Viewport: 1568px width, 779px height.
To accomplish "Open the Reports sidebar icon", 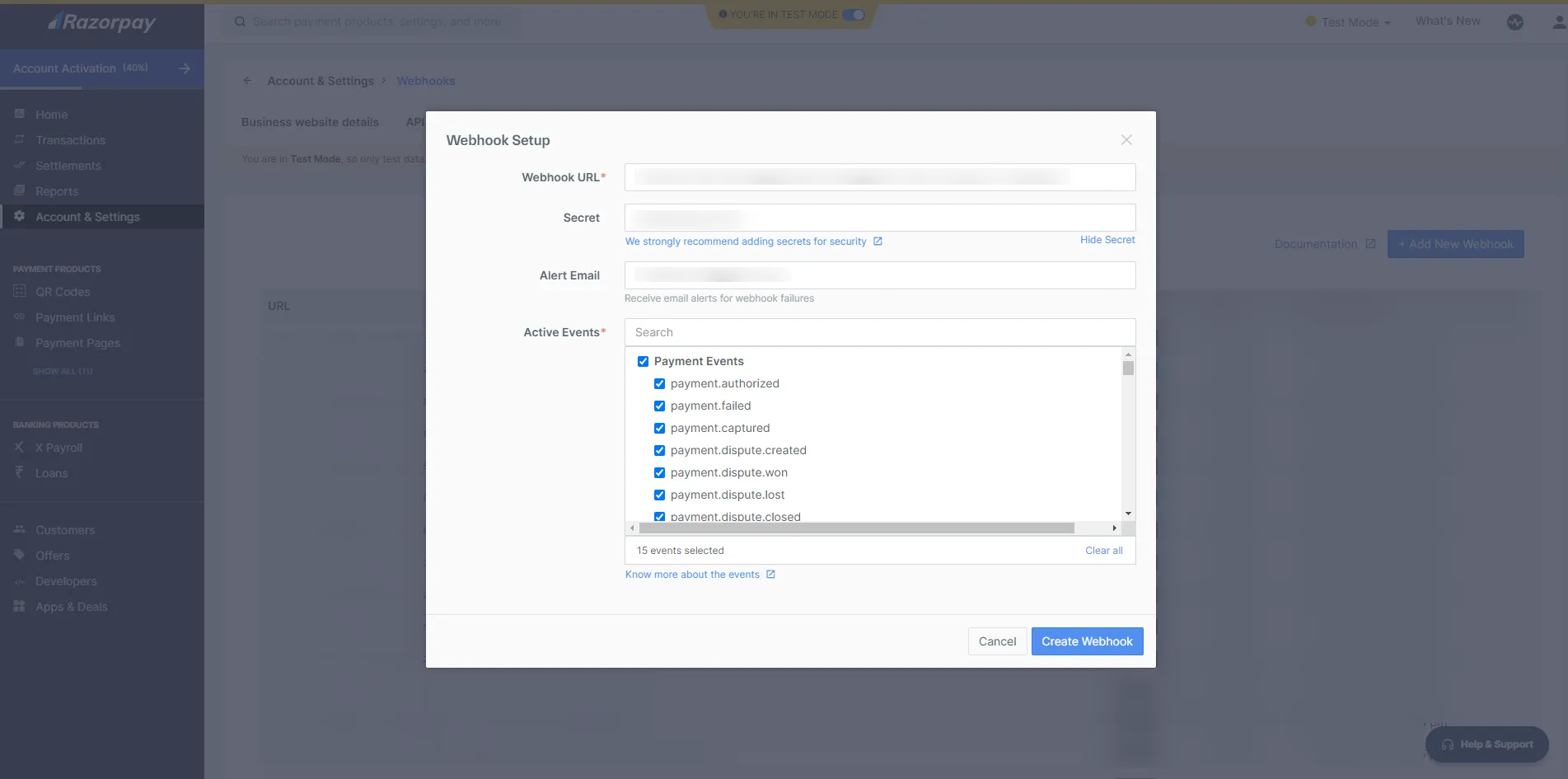I will coord(20,190).
